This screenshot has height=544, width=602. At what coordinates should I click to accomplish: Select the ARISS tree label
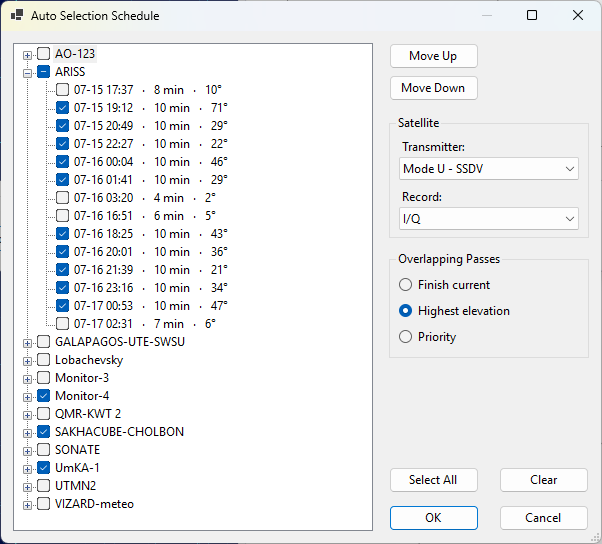70,72
